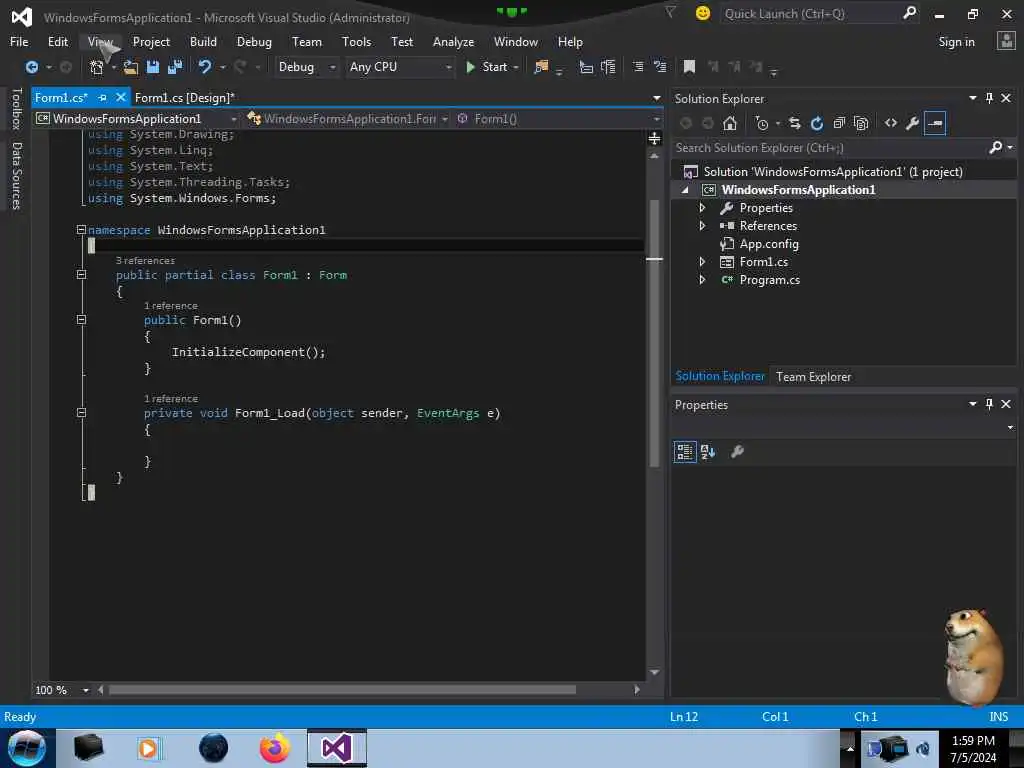Switch to the Form1.cs [Design]* tab

point(184,97)
